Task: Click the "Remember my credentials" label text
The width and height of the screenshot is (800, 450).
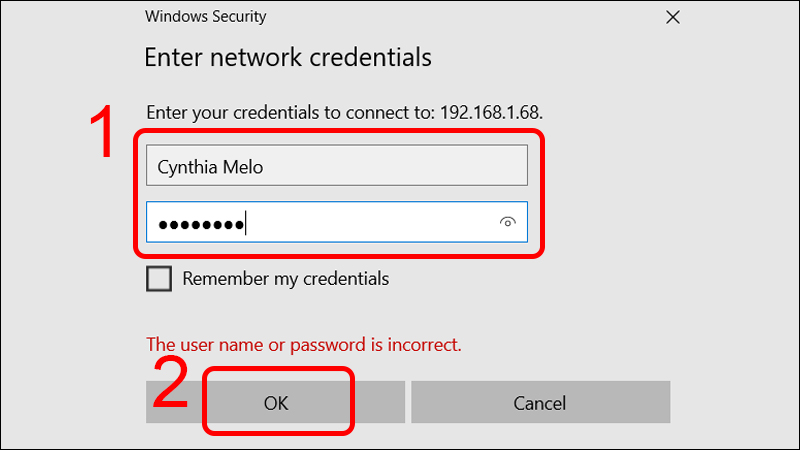Action: coord(285,279)
